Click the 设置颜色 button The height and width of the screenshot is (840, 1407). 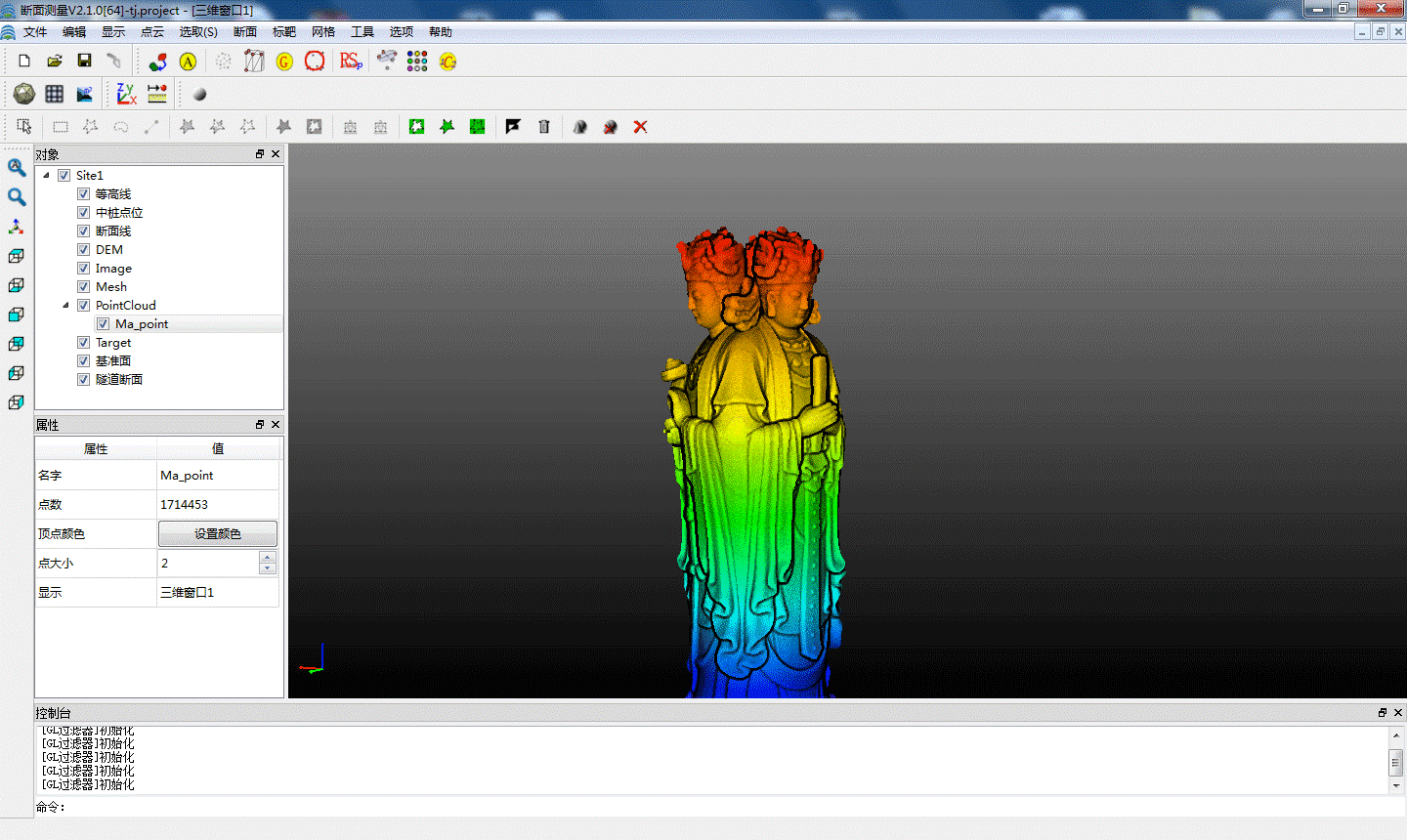coord(218,534)
